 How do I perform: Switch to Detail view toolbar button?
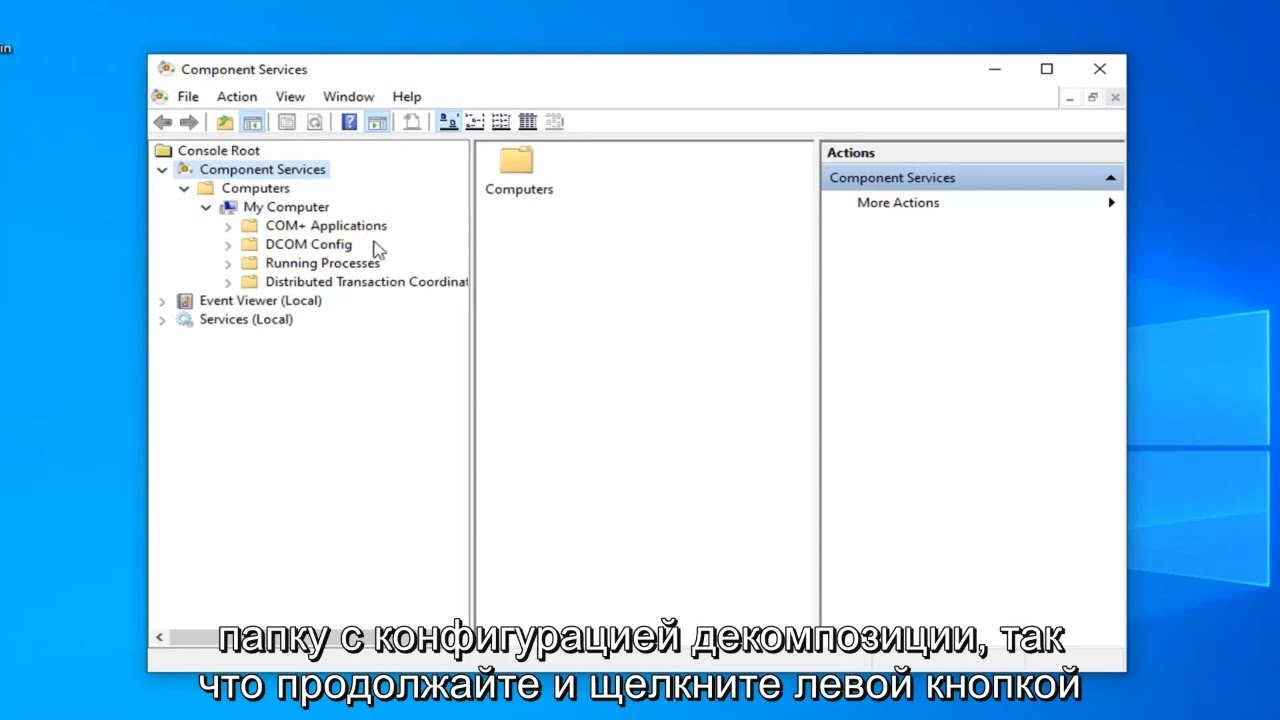pyautogui.click(x=528, y=122)
